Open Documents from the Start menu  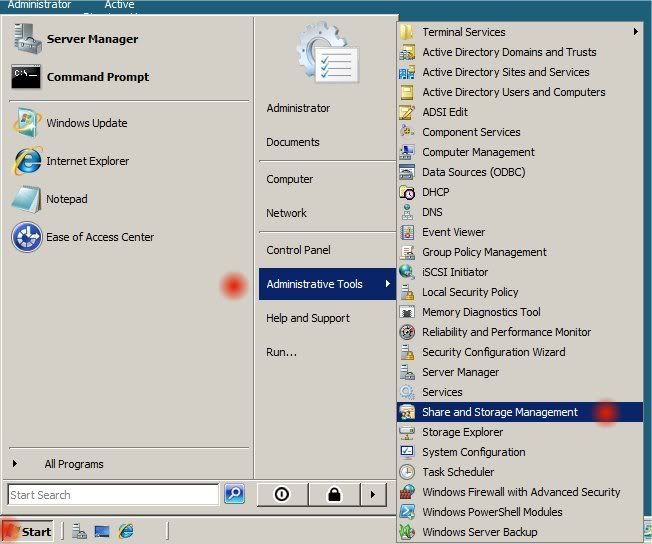coord(293,142)
